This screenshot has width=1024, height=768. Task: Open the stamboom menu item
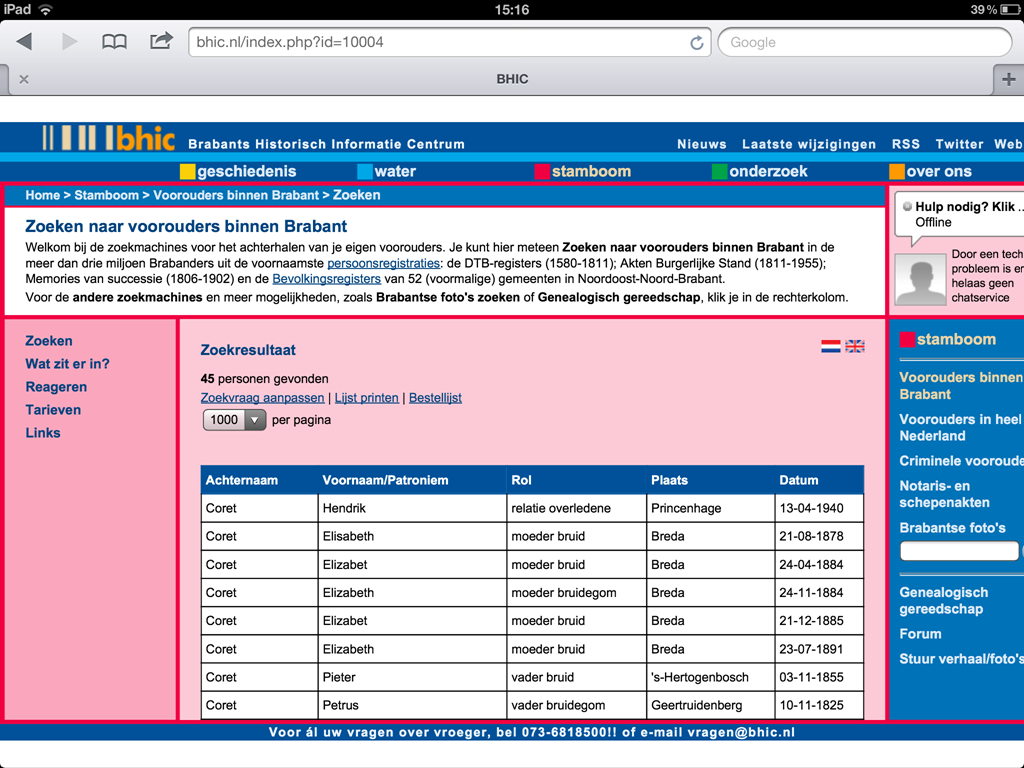[591, 172]
